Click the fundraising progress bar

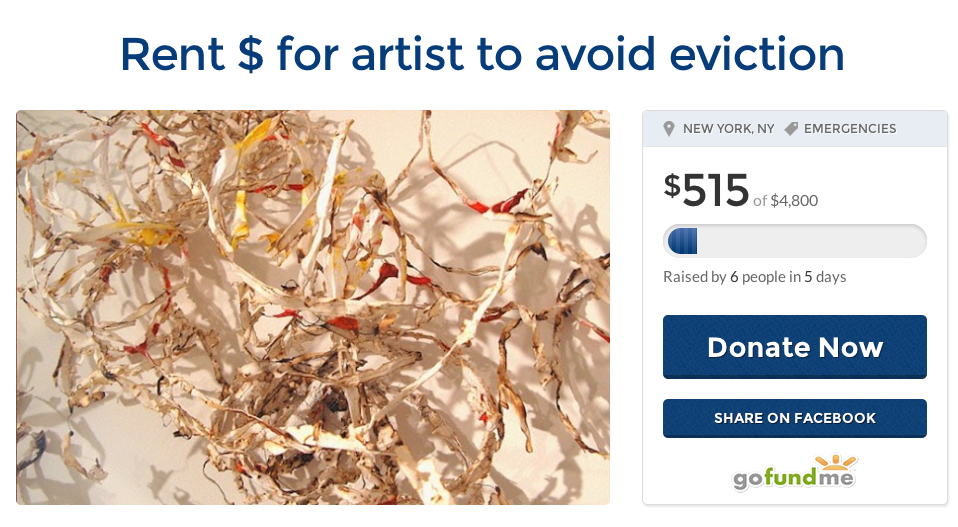(794, 241)
